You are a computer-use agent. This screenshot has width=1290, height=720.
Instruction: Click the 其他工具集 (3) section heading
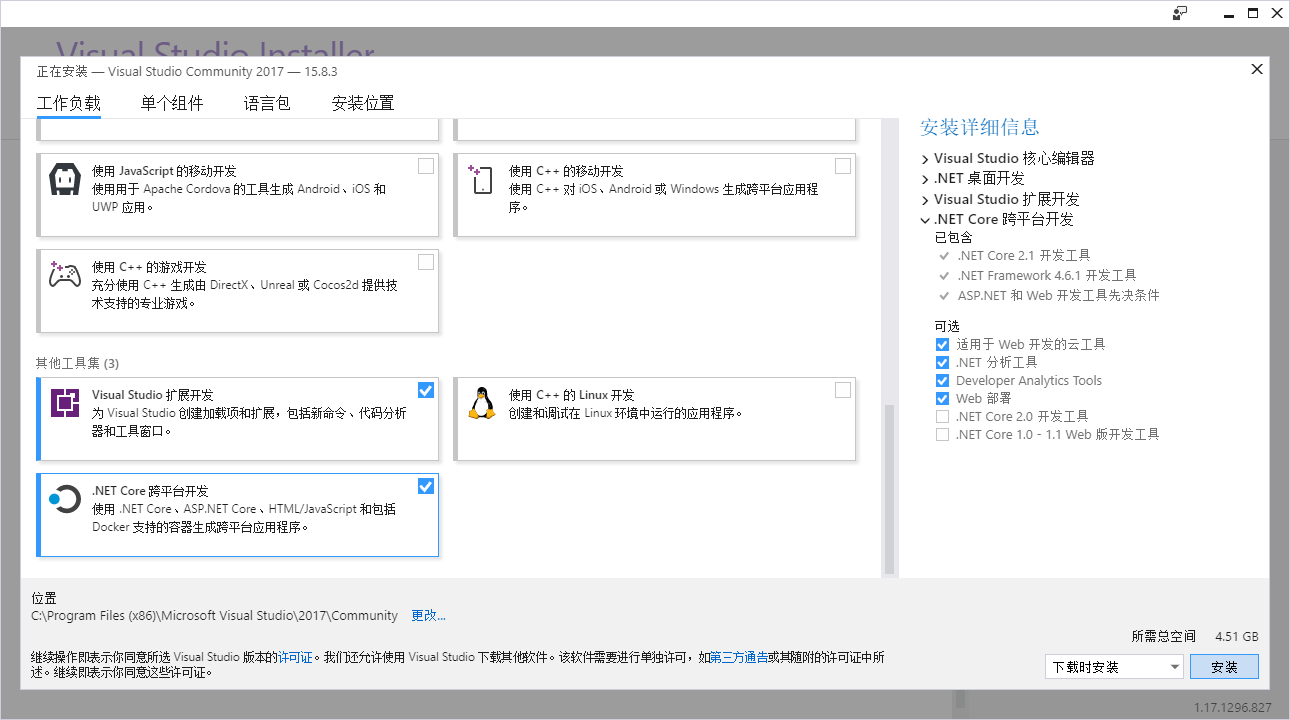[x=77, y=363]
